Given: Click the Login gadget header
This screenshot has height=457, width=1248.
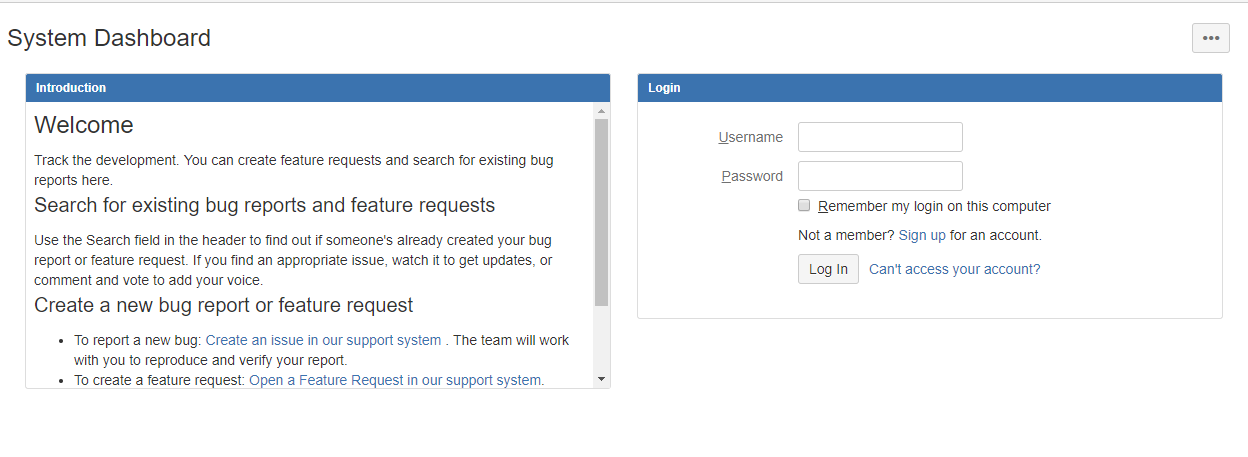Looking at the screenshot, I should coord(930,88).
